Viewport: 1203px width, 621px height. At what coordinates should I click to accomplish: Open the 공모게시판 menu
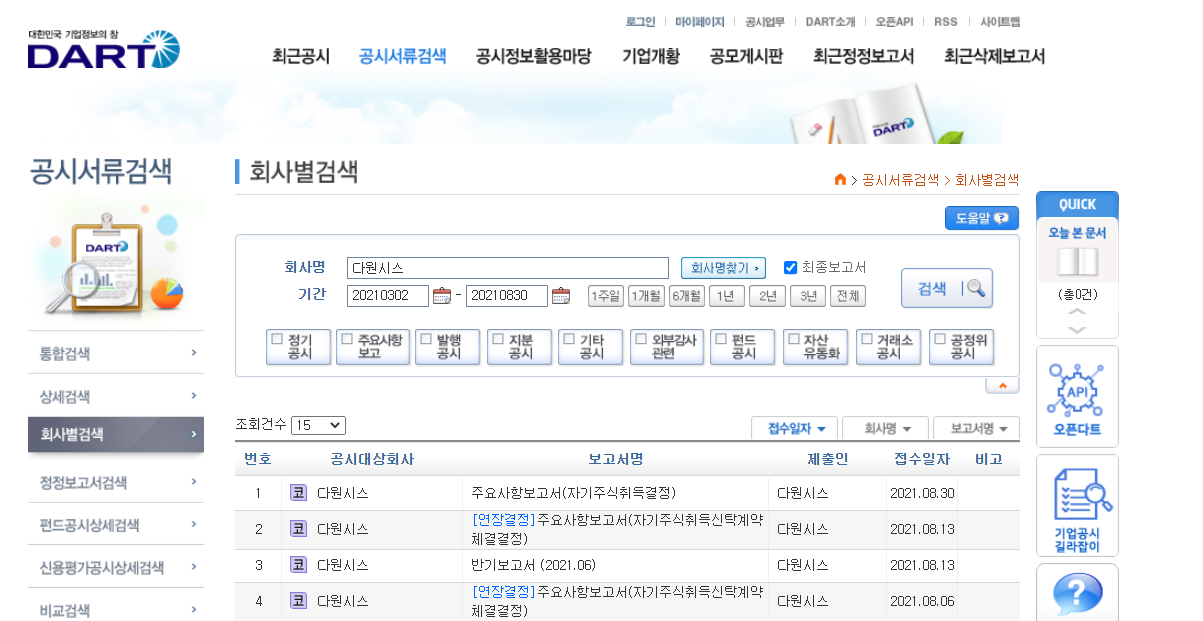tap(746, 56)
